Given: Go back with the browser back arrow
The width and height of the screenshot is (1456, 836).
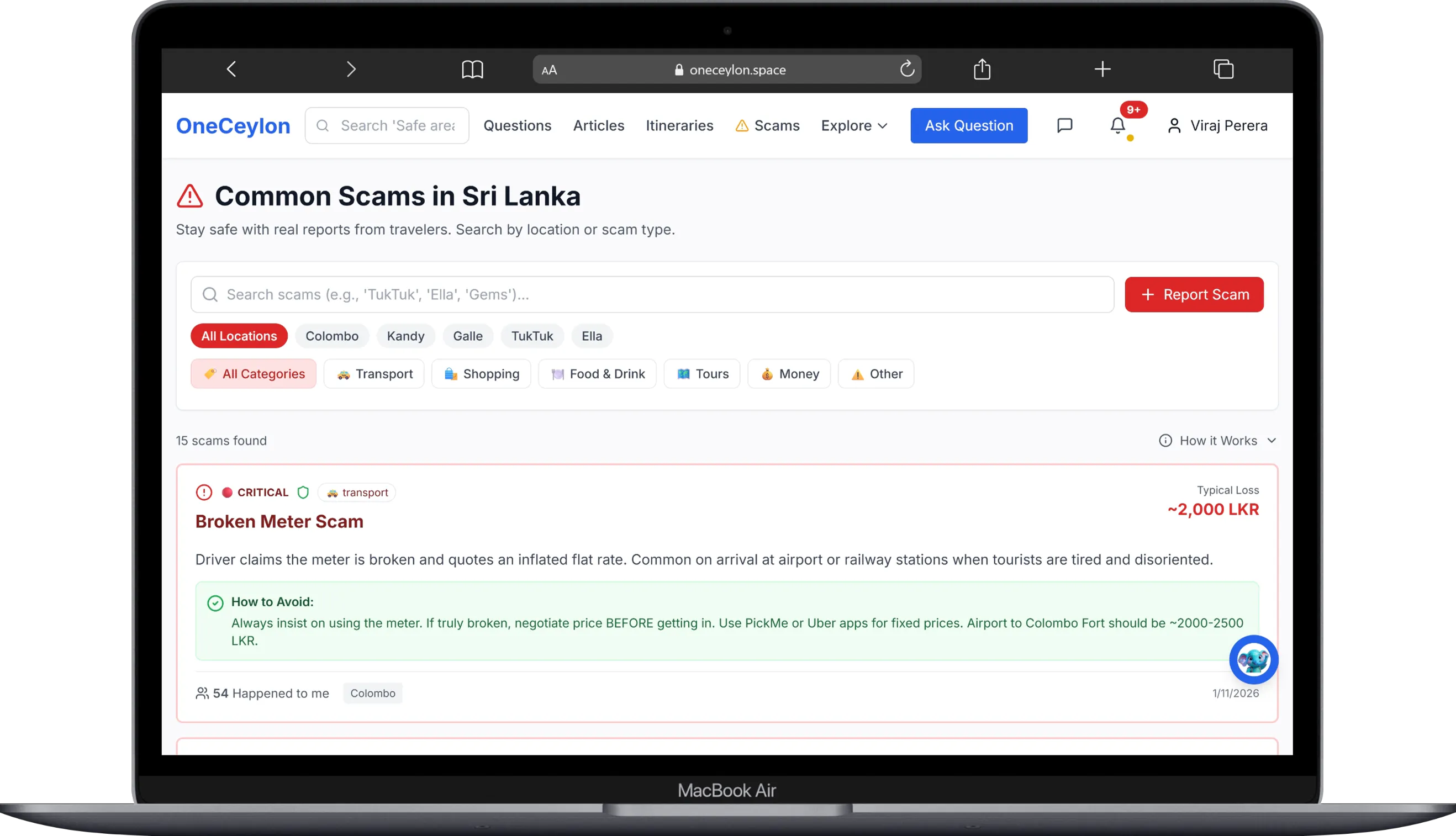Looking at the screenshot, I should 231,70.
